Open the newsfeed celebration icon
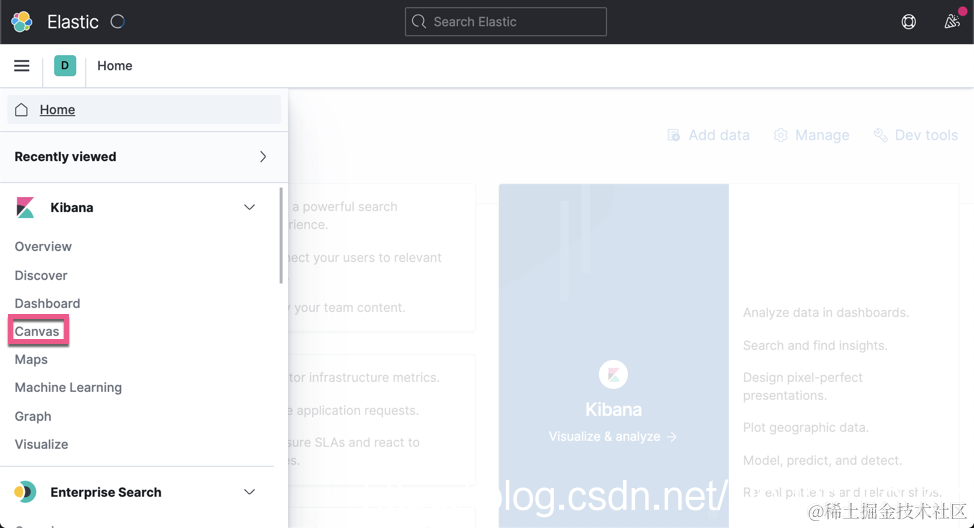 [952, 22]
